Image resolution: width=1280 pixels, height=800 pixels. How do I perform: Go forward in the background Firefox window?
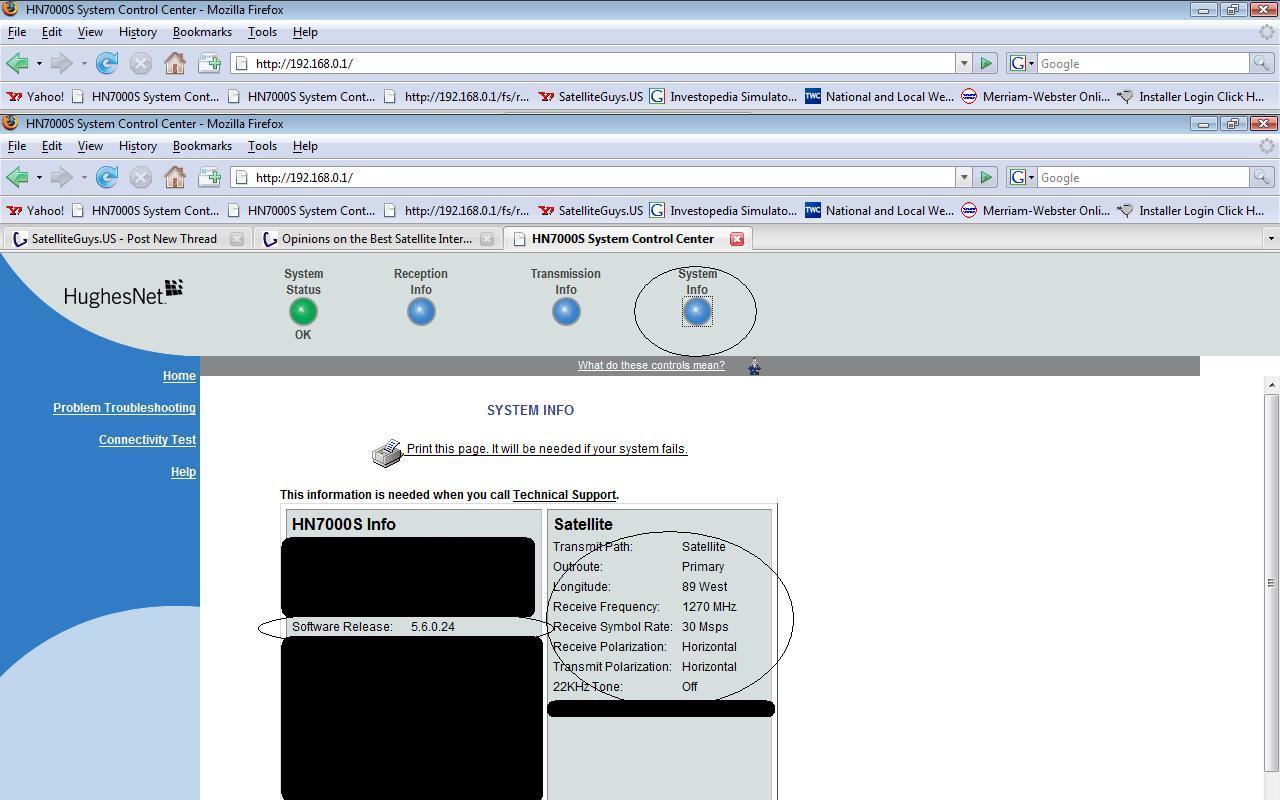click(61, 63)
